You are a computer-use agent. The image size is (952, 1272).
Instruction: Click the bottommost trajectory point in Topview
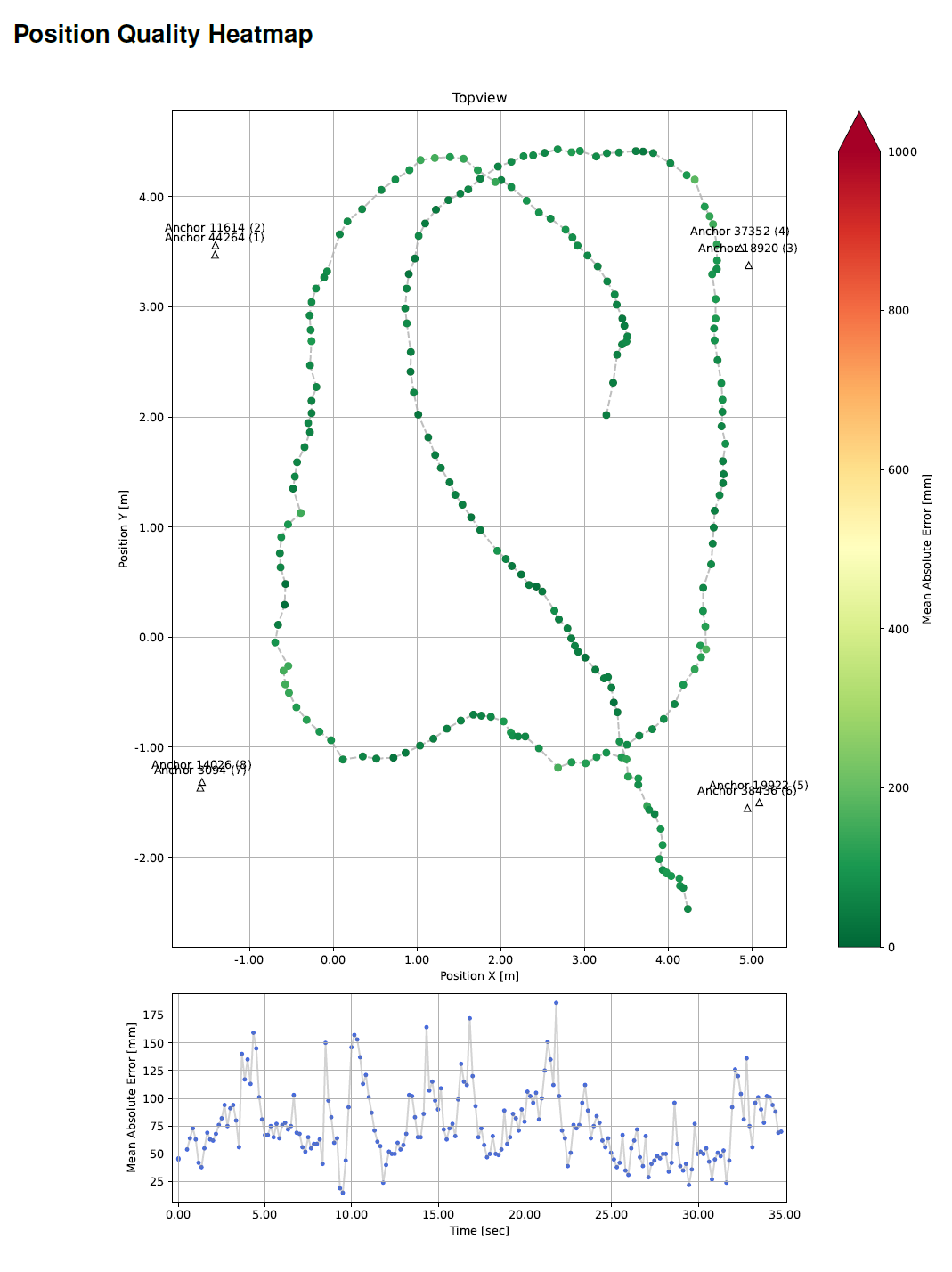[x=688, y=909]
